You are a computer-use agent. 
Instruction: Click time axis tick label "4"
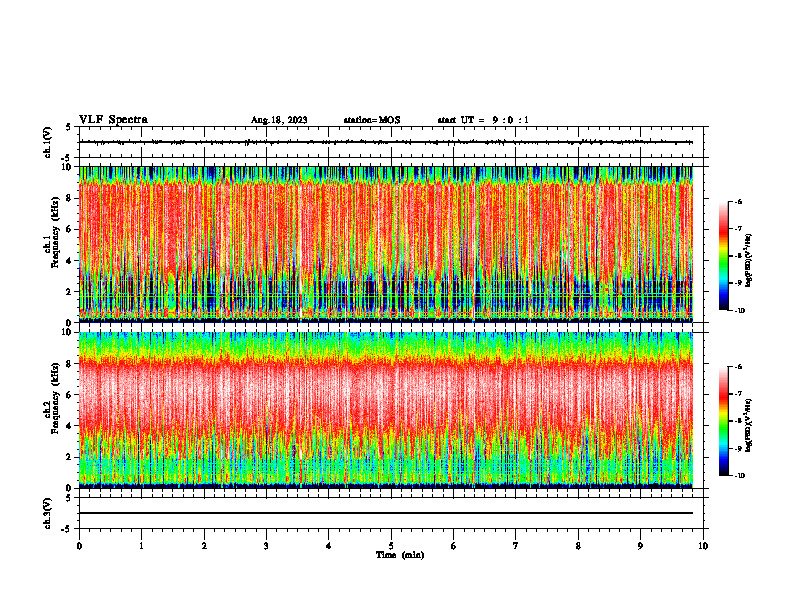[x=329, y=546]
